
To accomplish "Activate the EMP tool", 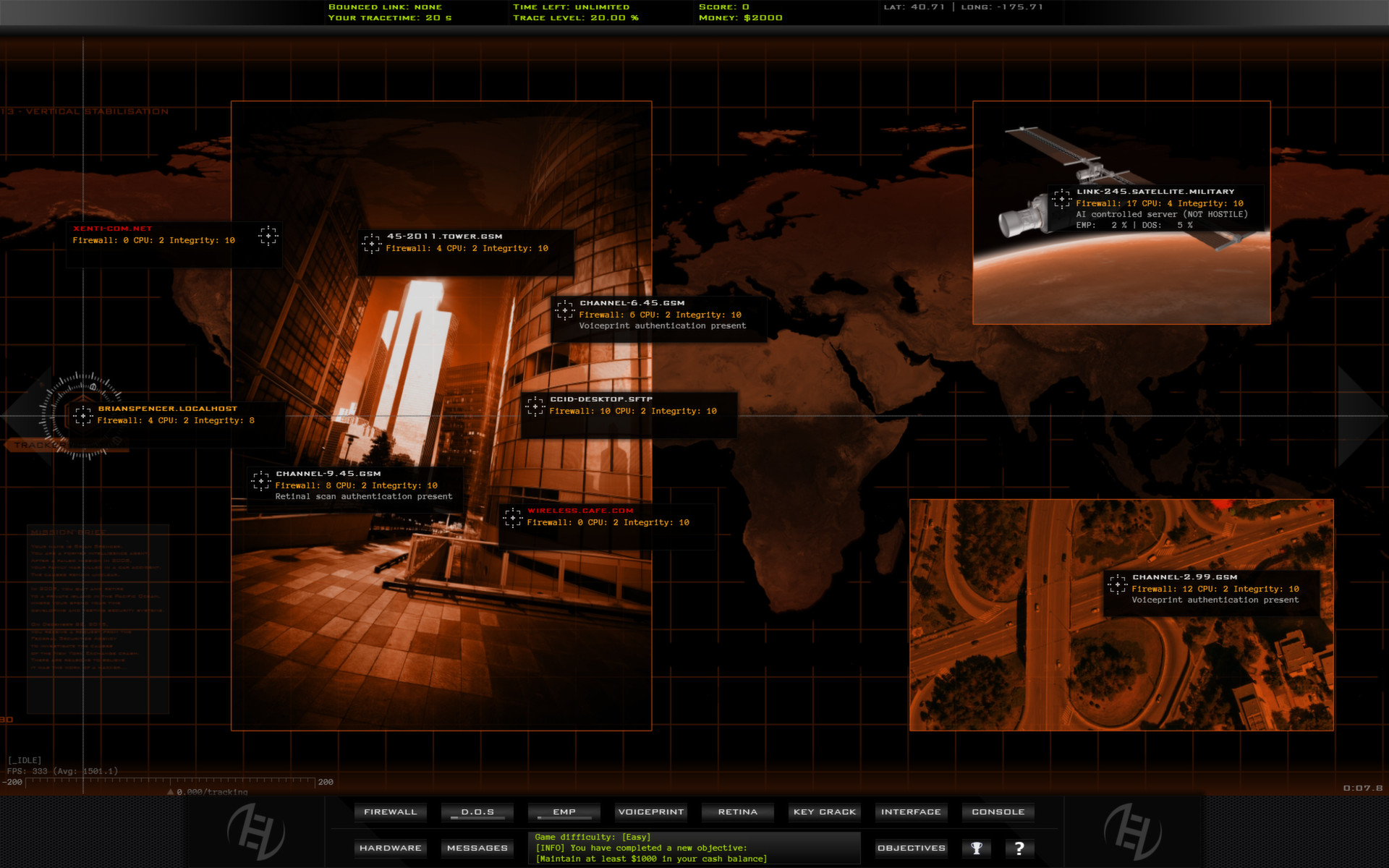I will [564, 812].
